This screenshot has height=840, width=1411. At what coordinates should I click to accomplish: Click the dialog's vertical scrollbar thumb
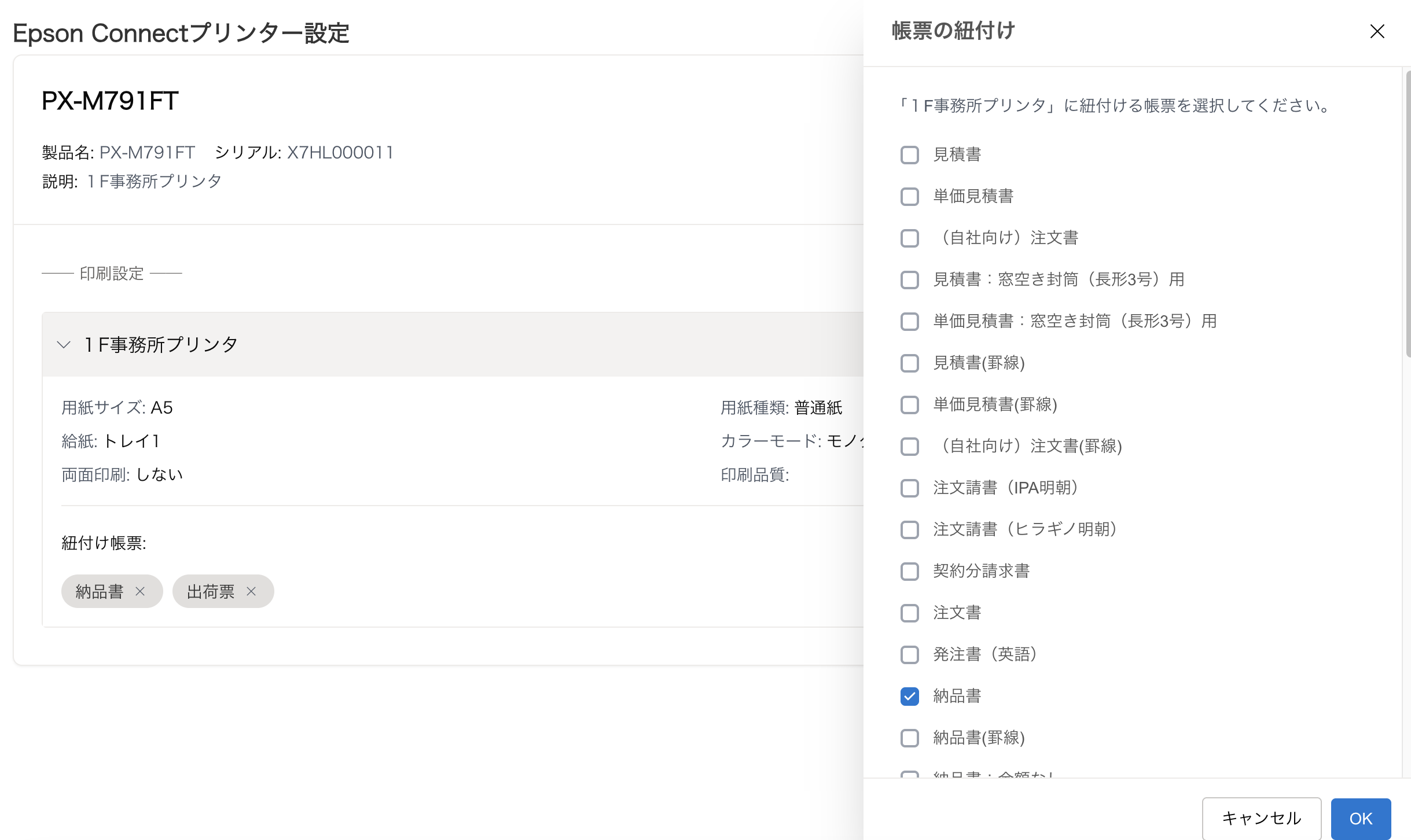click(1408, 214)
